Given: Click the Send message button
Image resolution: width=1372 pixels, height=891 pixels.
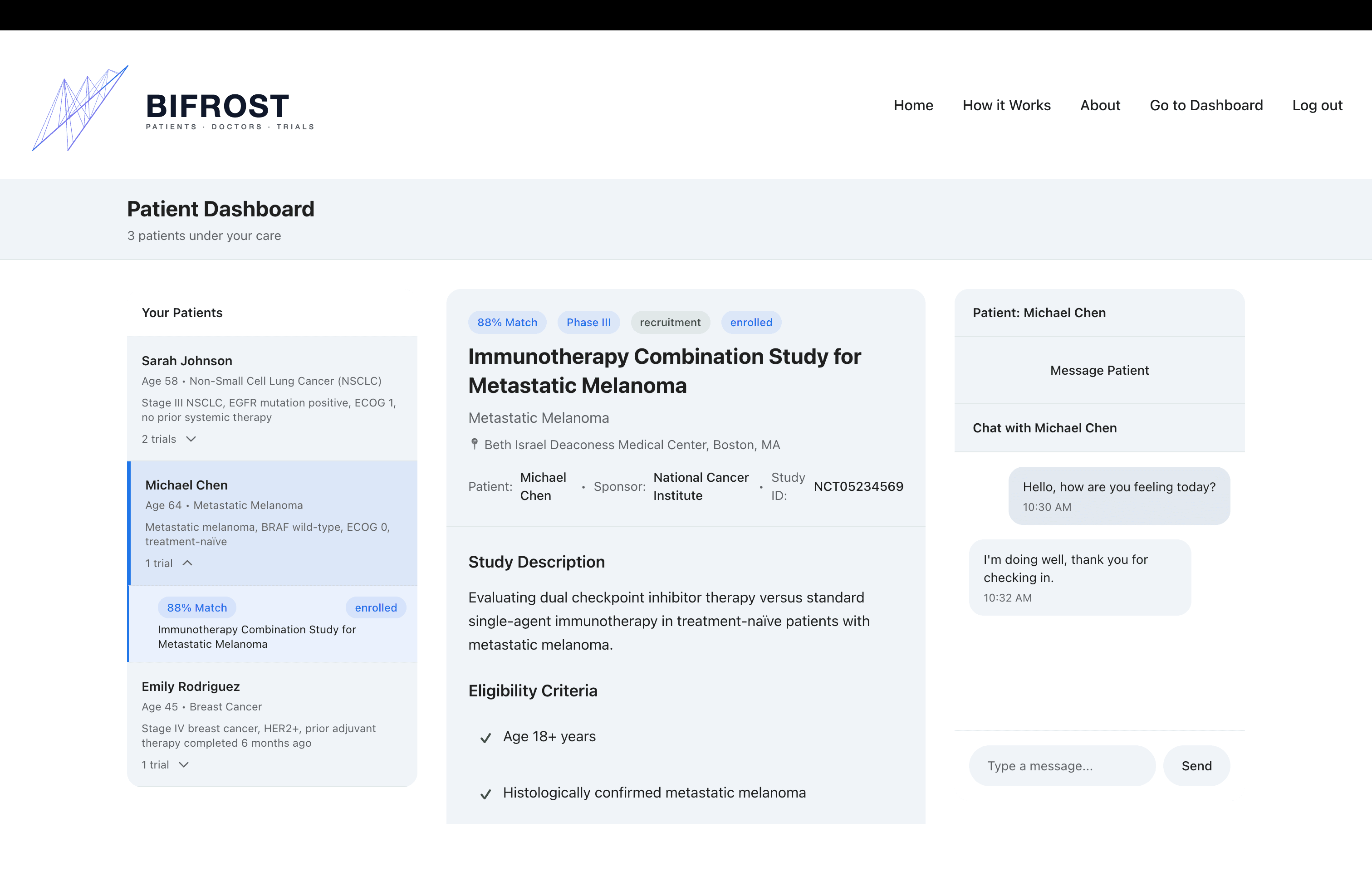Looking at the screenshot, I should (1197, 766).
